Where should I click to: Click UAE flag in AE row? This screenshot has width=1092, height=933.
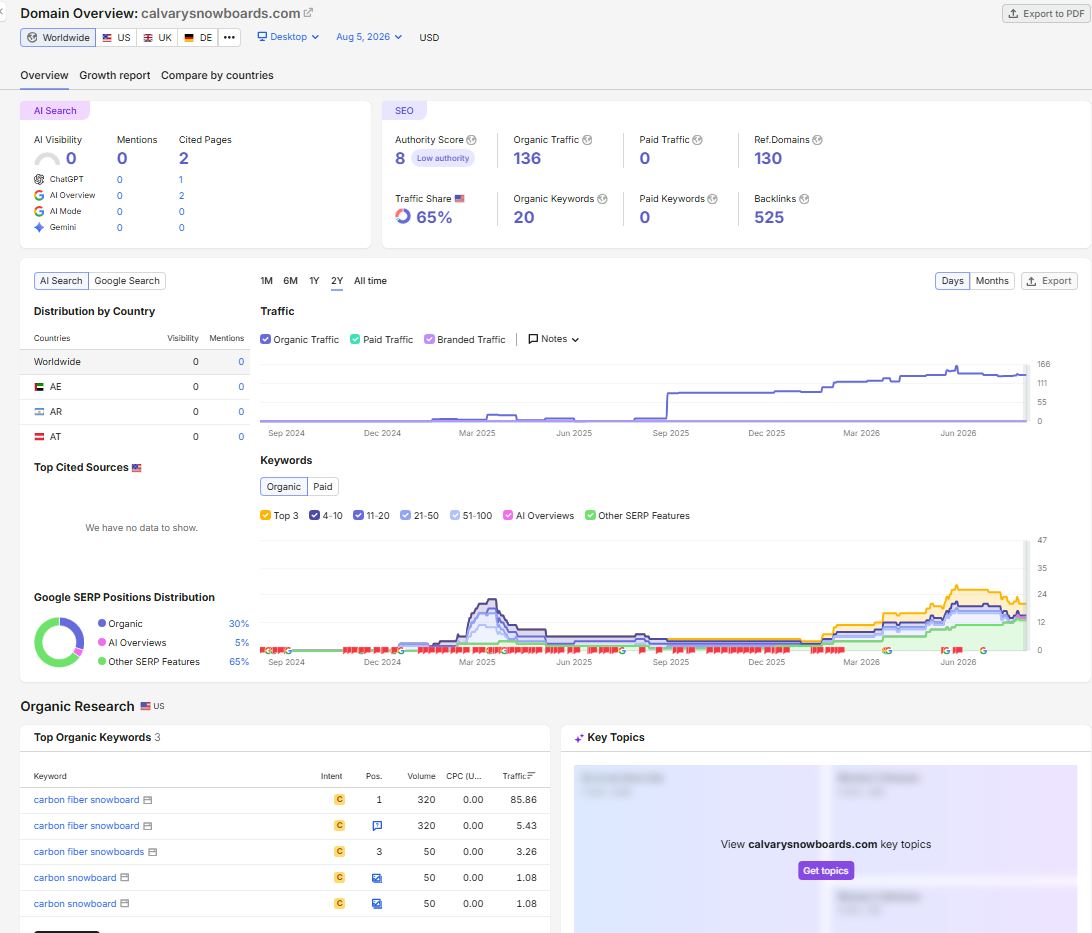39,386
